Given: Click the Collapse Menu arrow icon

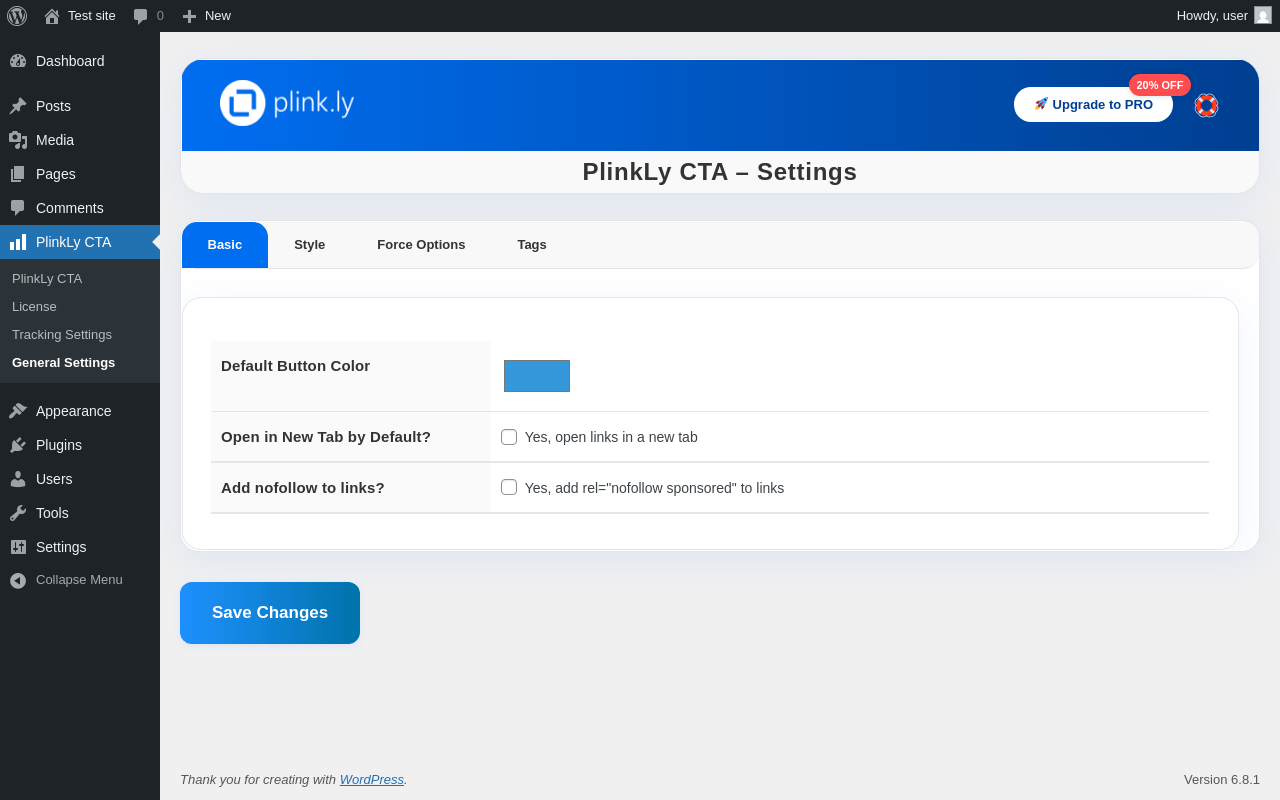Looking at the screenshot, I should pyautogui.click(x=18, y=580).
